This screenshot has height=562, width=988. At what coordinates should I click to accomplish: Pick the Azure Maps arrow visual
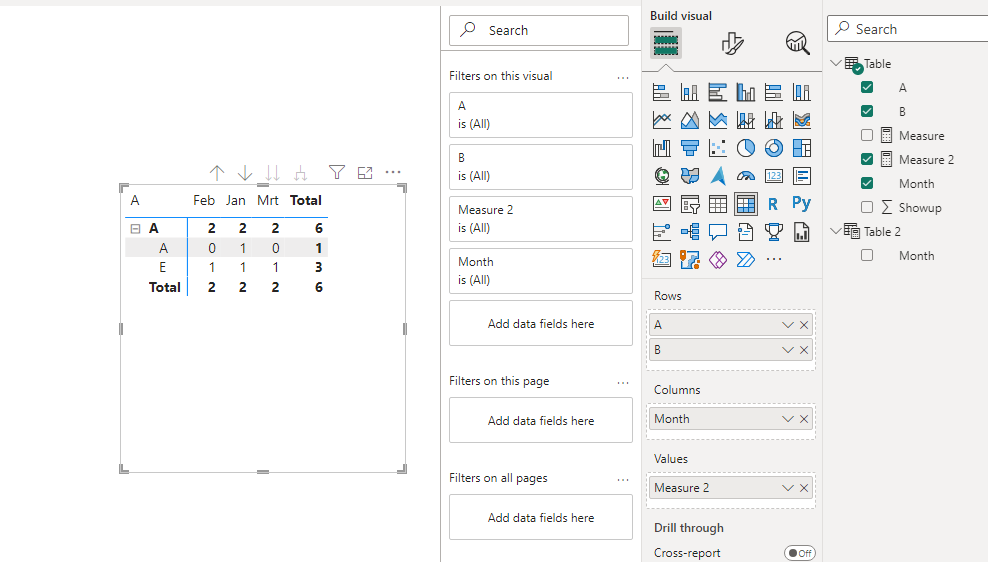pyautogui.click(x=718, y=176)
